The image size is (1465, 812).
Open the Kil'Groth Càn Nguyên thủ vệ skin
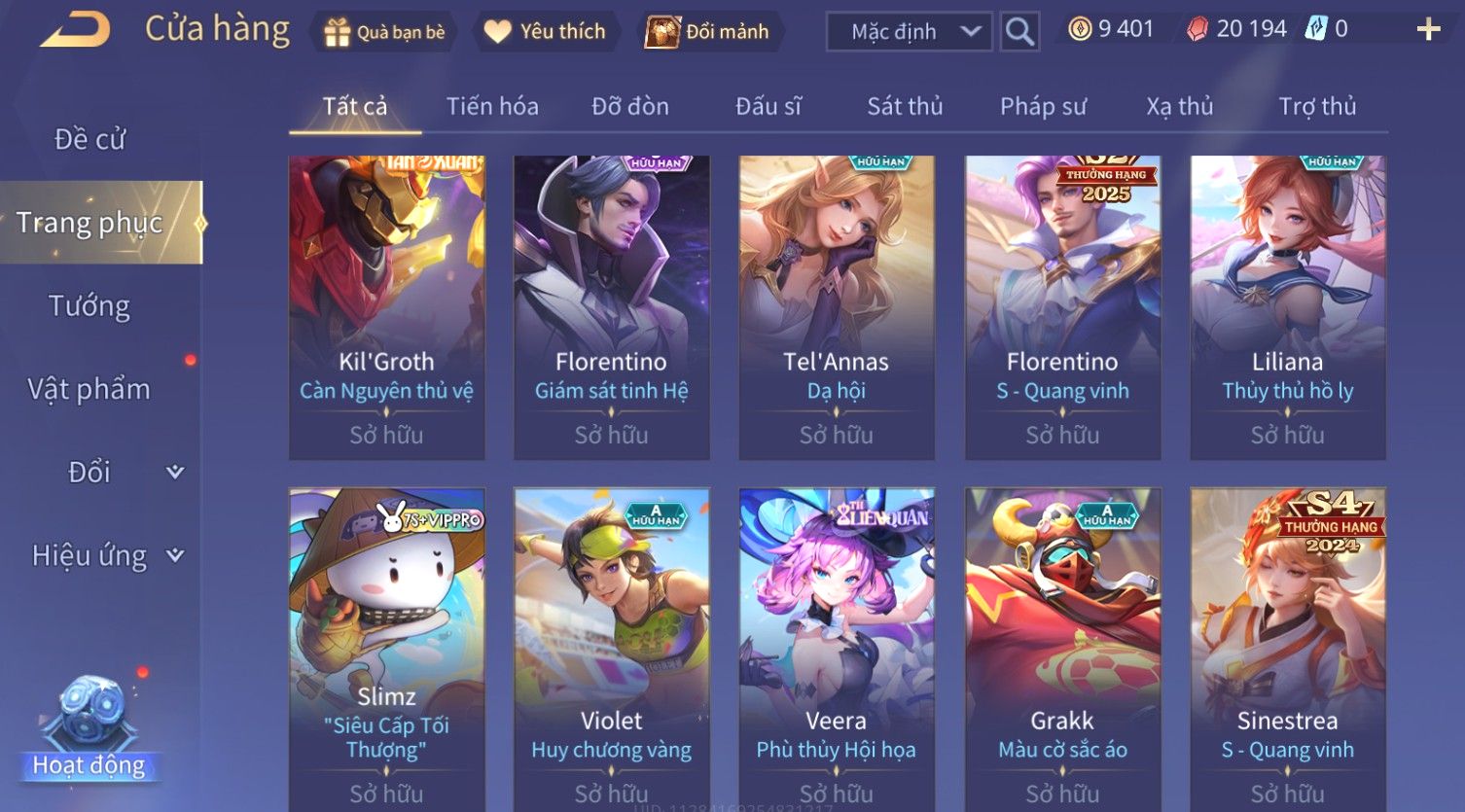pos(387,307)
